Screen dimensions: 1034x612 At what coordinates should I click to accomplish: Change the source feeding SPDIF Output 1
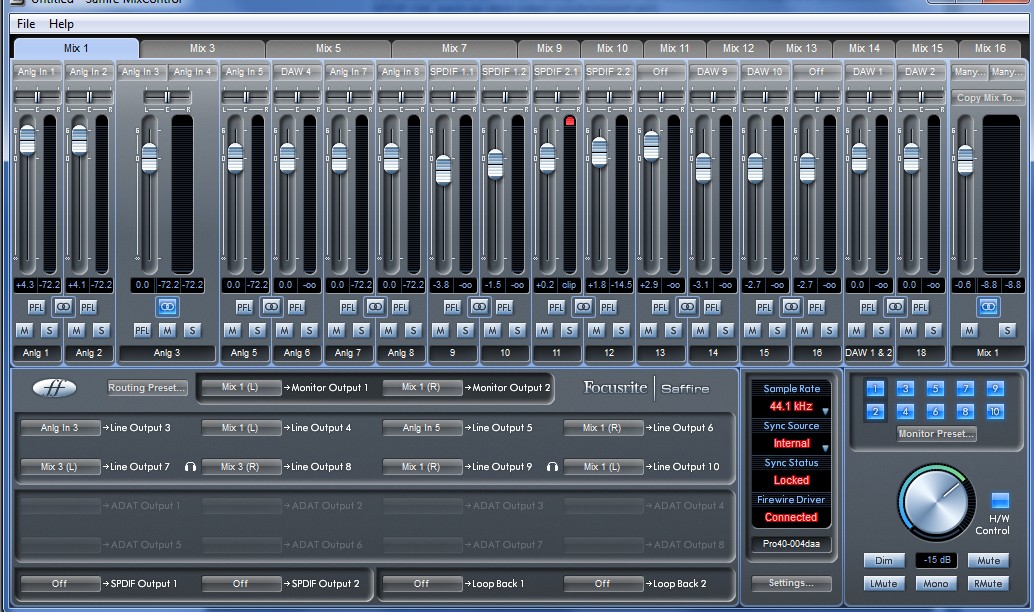pyautogui.click(x=60, y=584)
